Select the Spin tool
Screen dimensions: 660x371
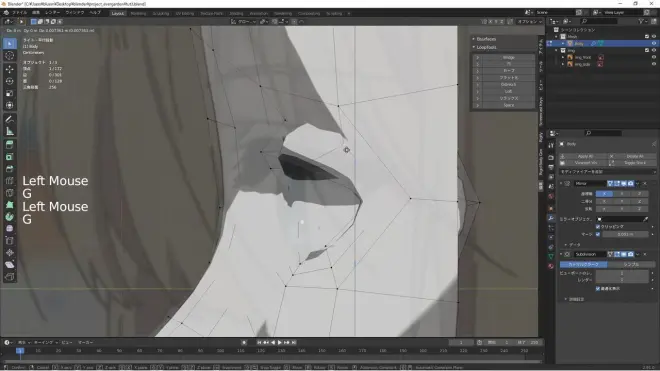(10, 217)
